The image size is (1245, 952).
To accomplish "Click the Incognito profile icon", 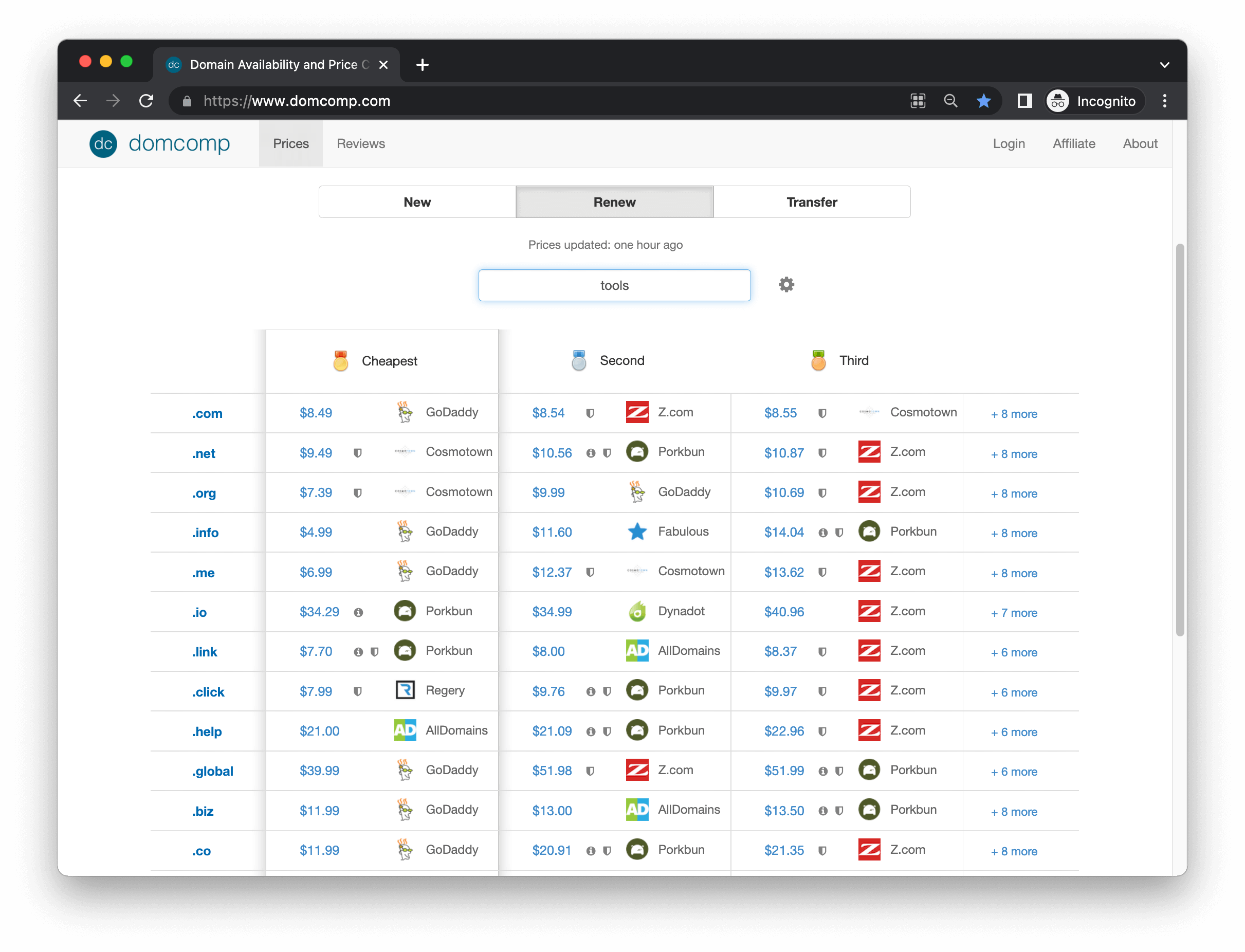I will (1057, 101).
